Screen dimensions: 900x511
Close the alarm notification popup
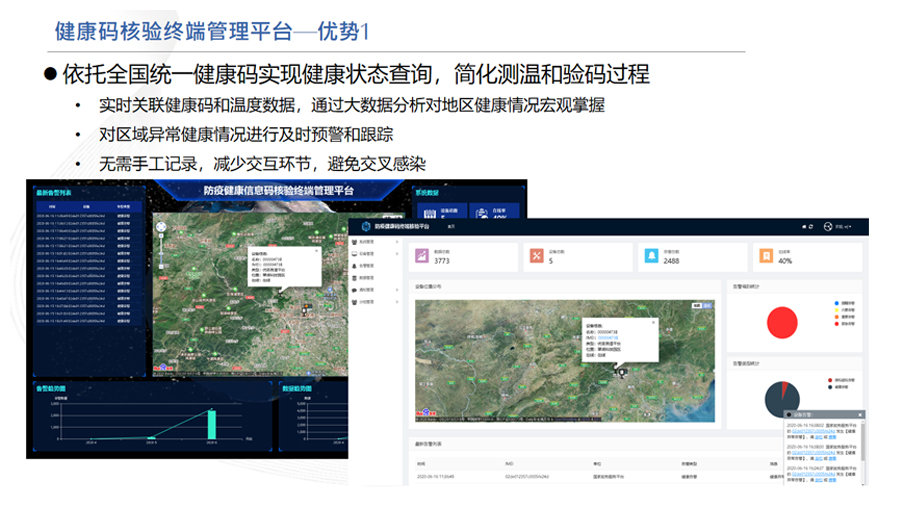[860, 415]
